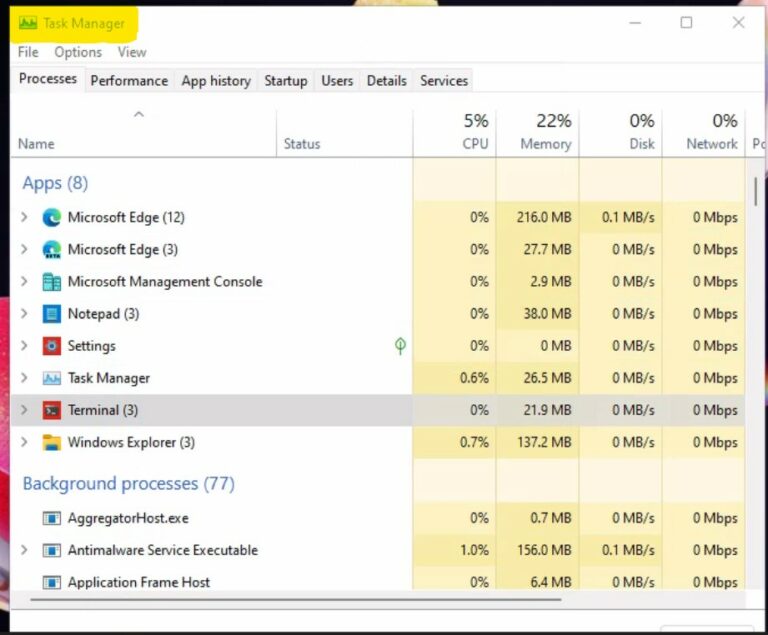Click the vertical scrollbar thumb

756,192
